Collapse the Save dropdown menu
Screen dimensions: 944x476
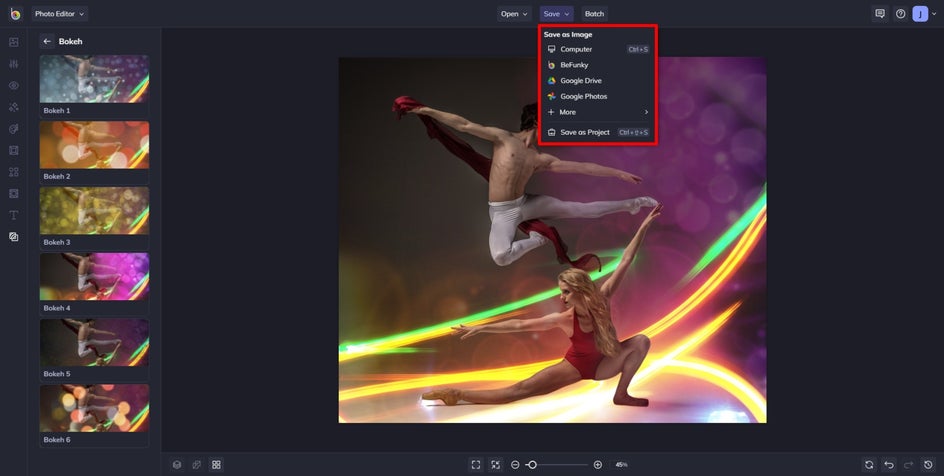coord(556,14)
